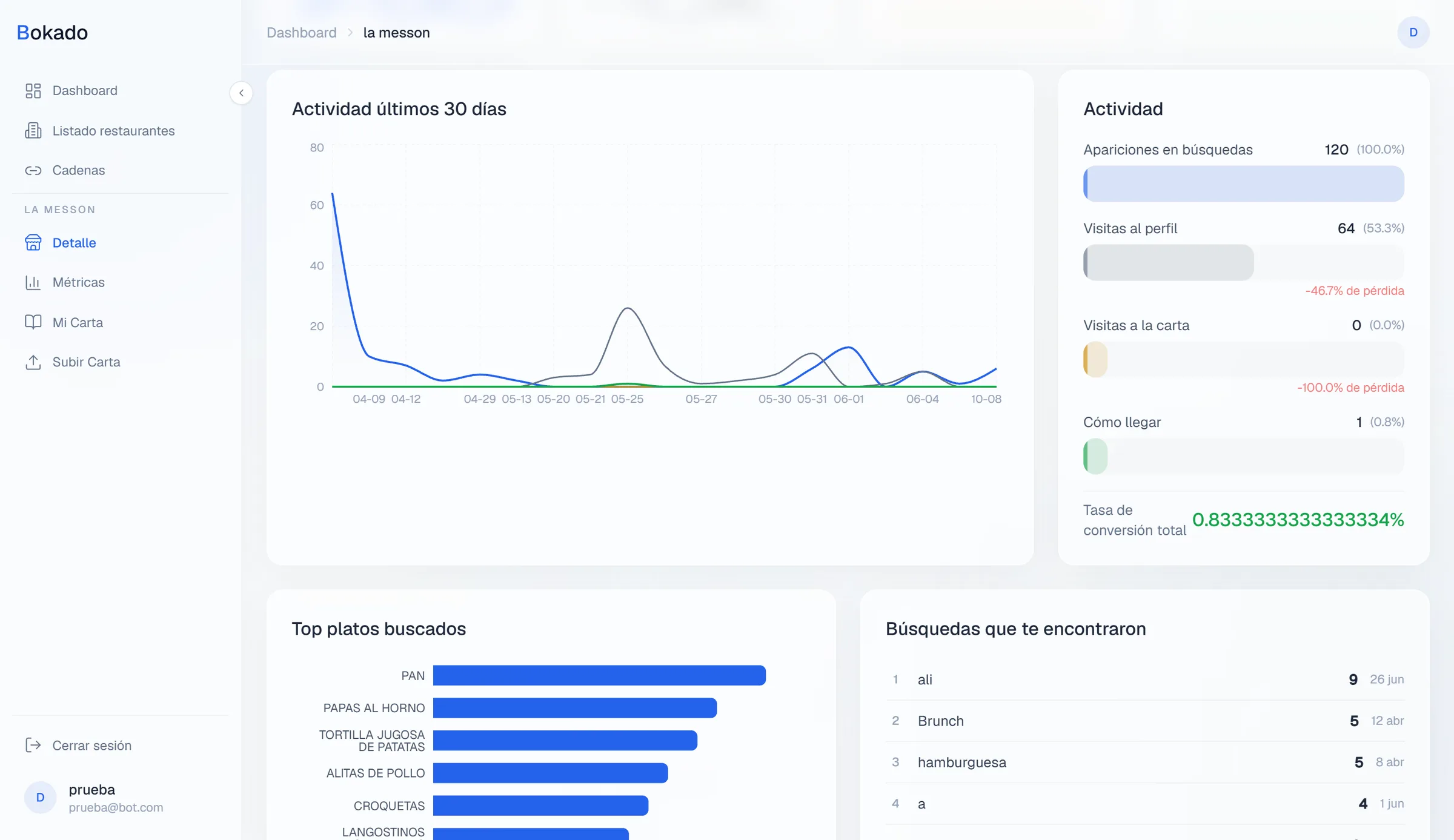
Task: Click the Subir Carta upload icon
Action: (33, 362)
